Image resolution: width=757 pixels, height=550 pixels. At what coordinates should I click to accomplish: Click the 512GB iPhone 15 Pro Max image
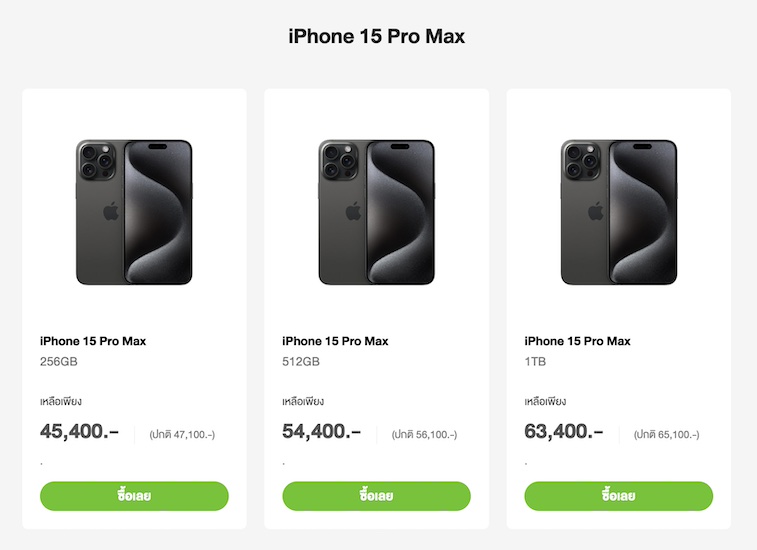click(376, 212)
